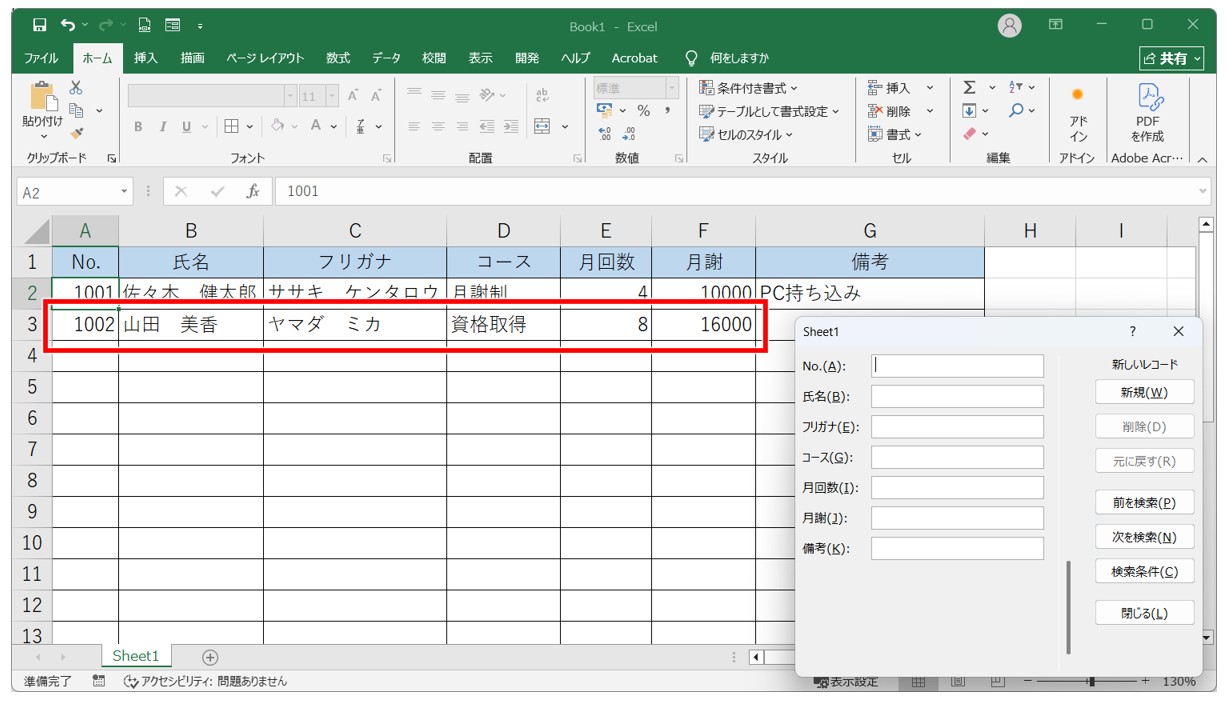The width and height of the screenshot is (1226, 702).
Task: Open the number format dropdown 標準
Action: pyautogui.click(x=672, y=88)
